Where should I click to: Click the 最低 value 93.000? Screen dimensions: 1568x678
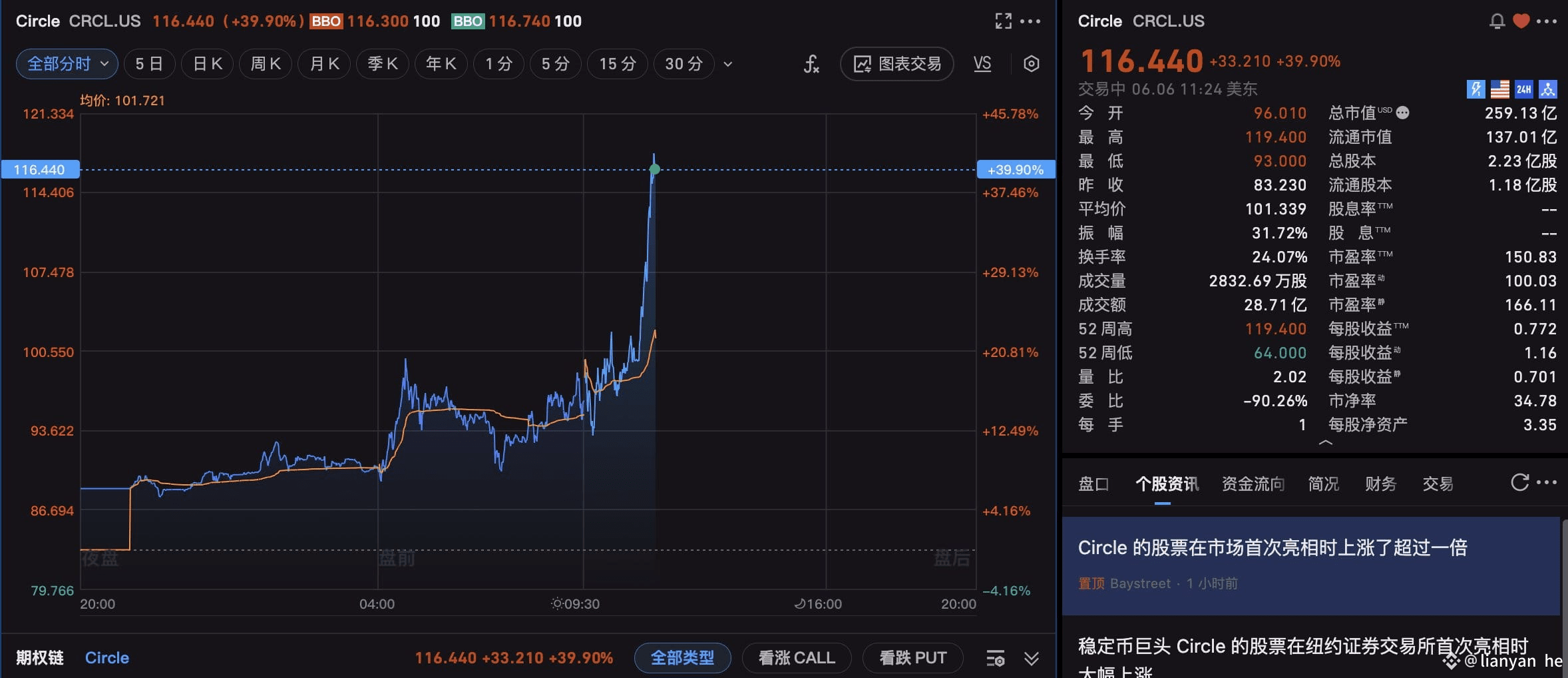coord(1280,161)
